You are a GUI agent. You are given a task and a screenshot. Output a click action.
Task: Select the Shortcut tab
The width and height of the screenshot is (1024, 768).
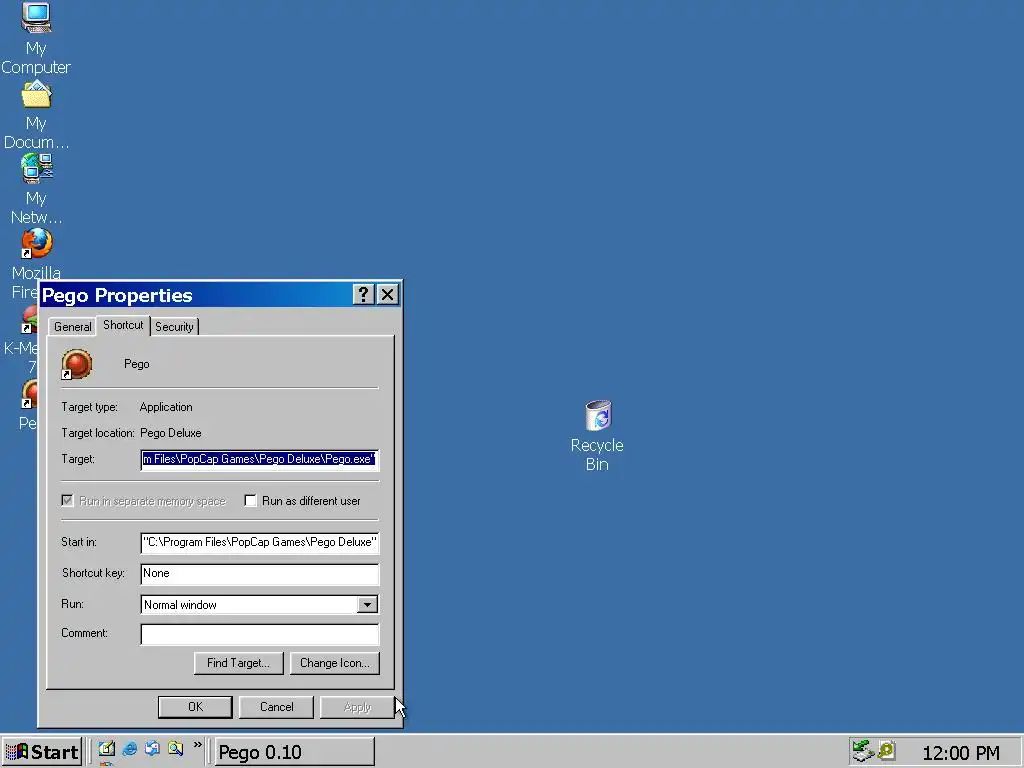pyautogui.click(x=123, y=325)
